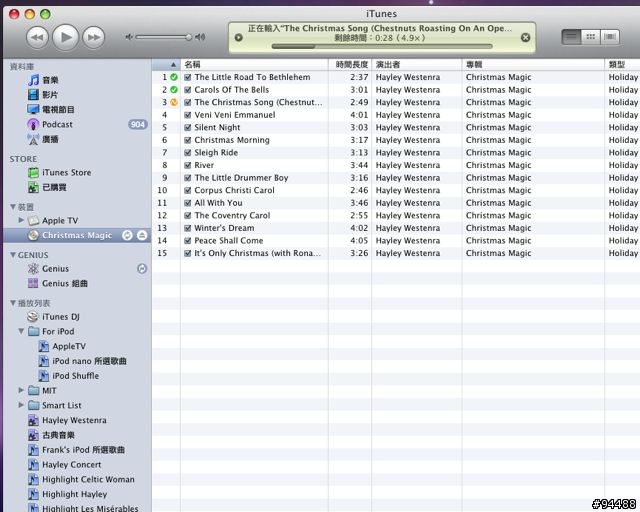Click the import icon beside Christmas Magic
This screenshot has width=640, height=512.
[x=127, y=235]
